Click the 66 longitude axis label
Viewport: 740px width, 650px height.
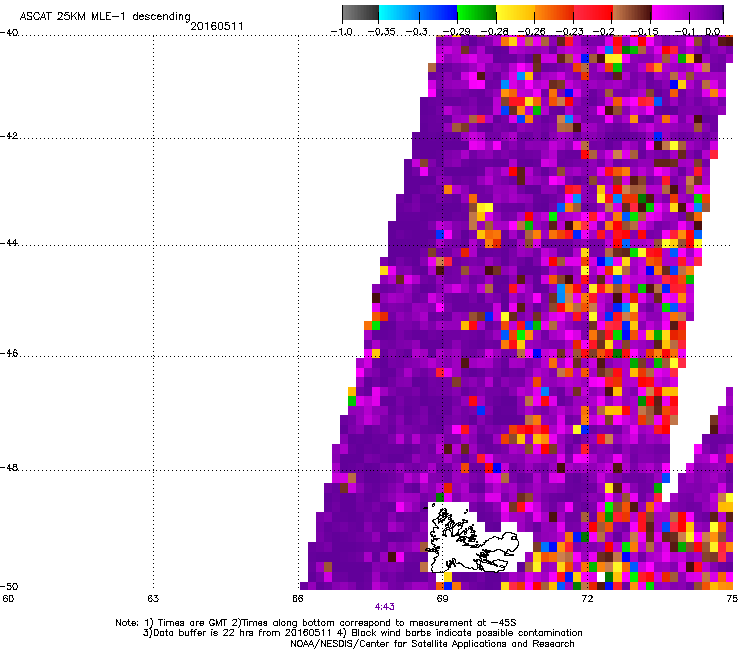click(297, 599)
